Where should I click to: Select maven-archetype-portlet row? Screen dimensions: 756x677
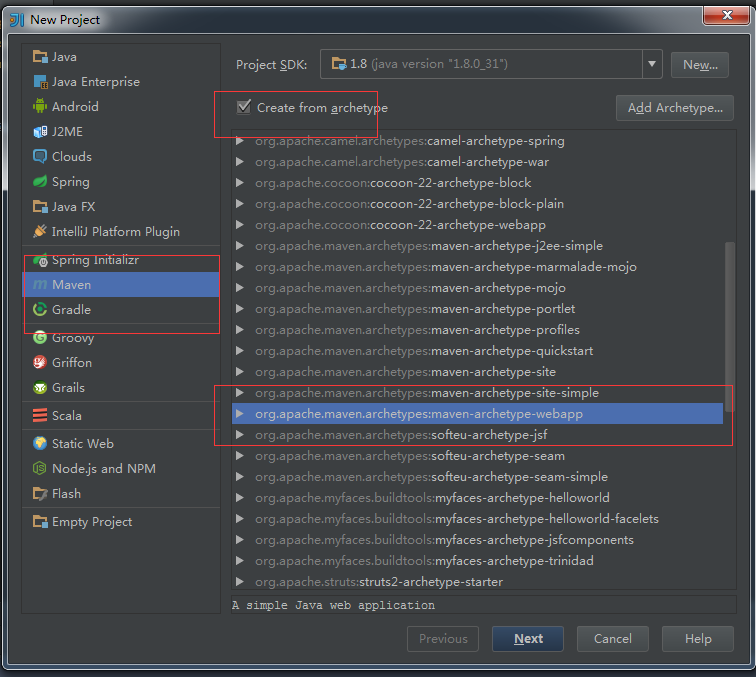tap(477, 309)
